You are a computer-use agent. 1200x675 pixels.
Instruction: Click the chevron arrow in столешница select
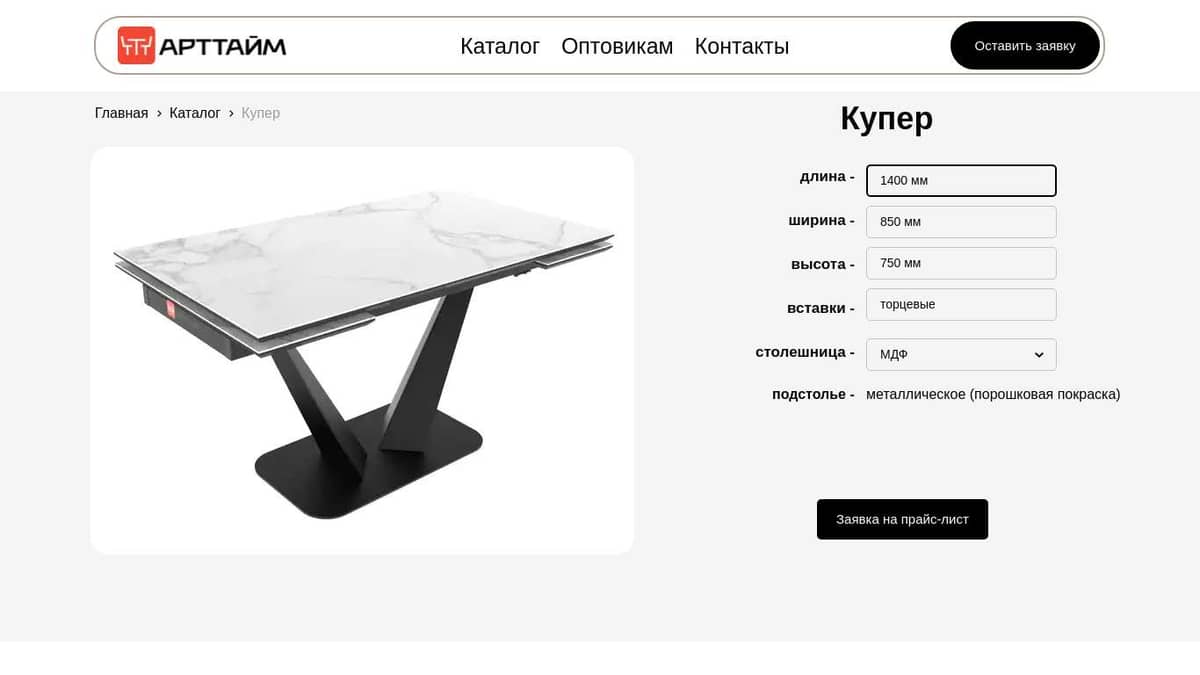coord(1039,355)
